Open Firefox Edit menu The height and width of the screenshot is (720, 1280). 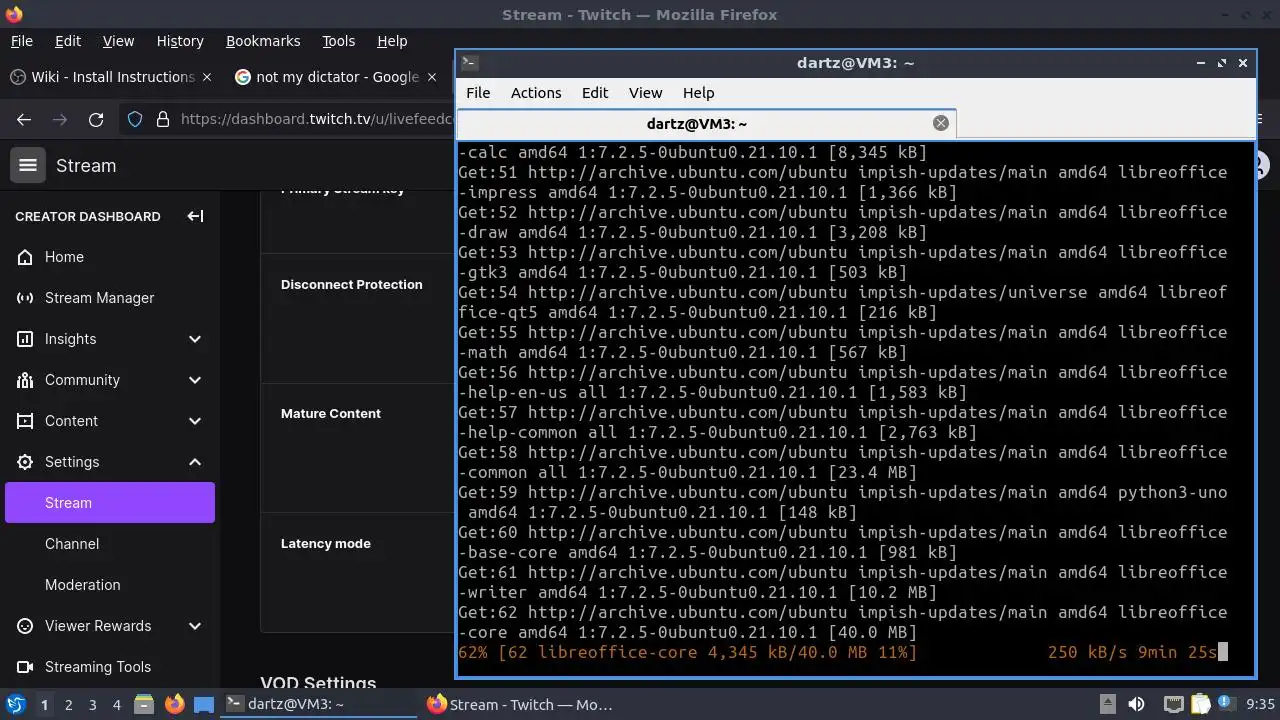68,41
